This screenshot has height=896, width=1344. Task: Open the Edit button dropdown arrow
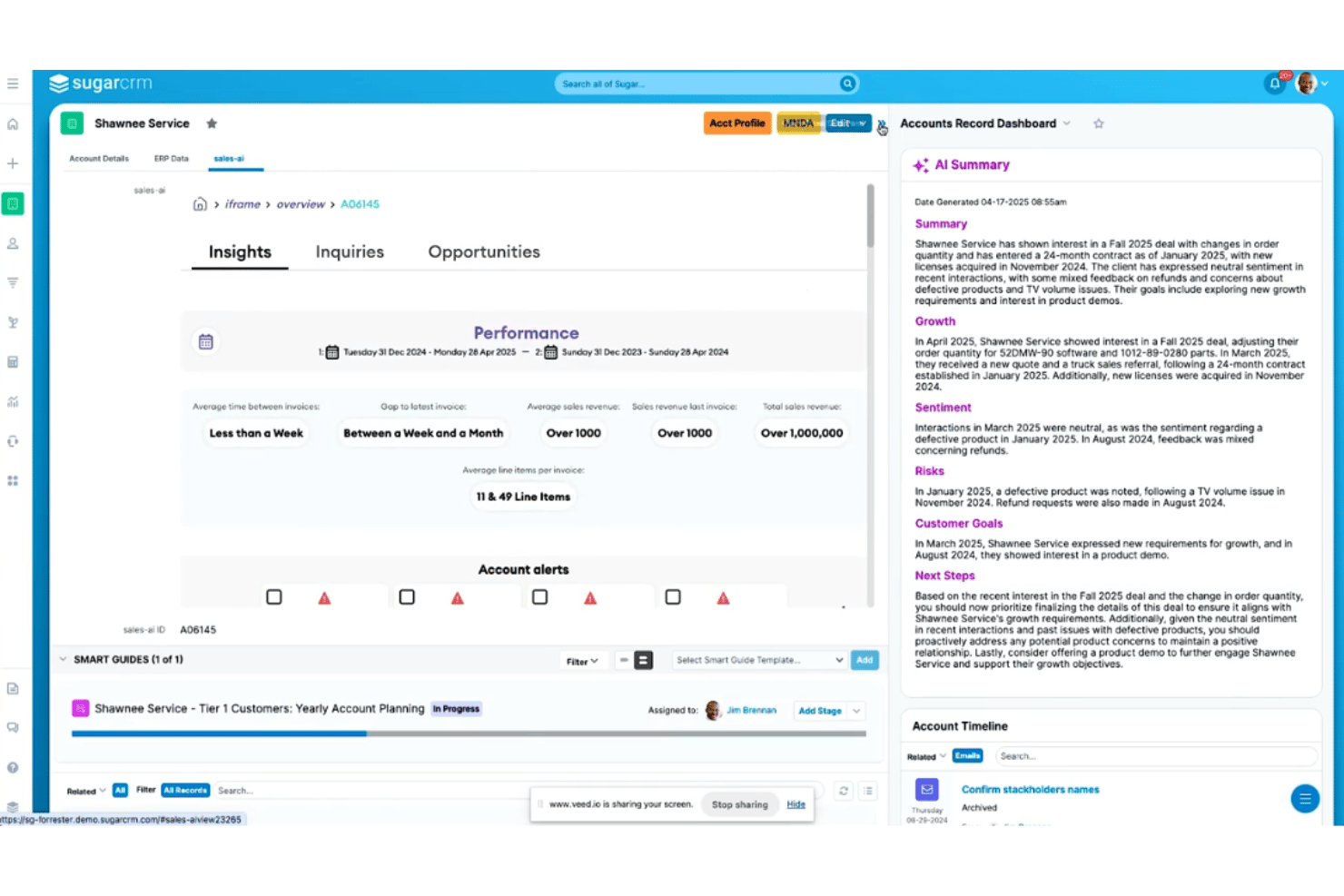(862, 123)
